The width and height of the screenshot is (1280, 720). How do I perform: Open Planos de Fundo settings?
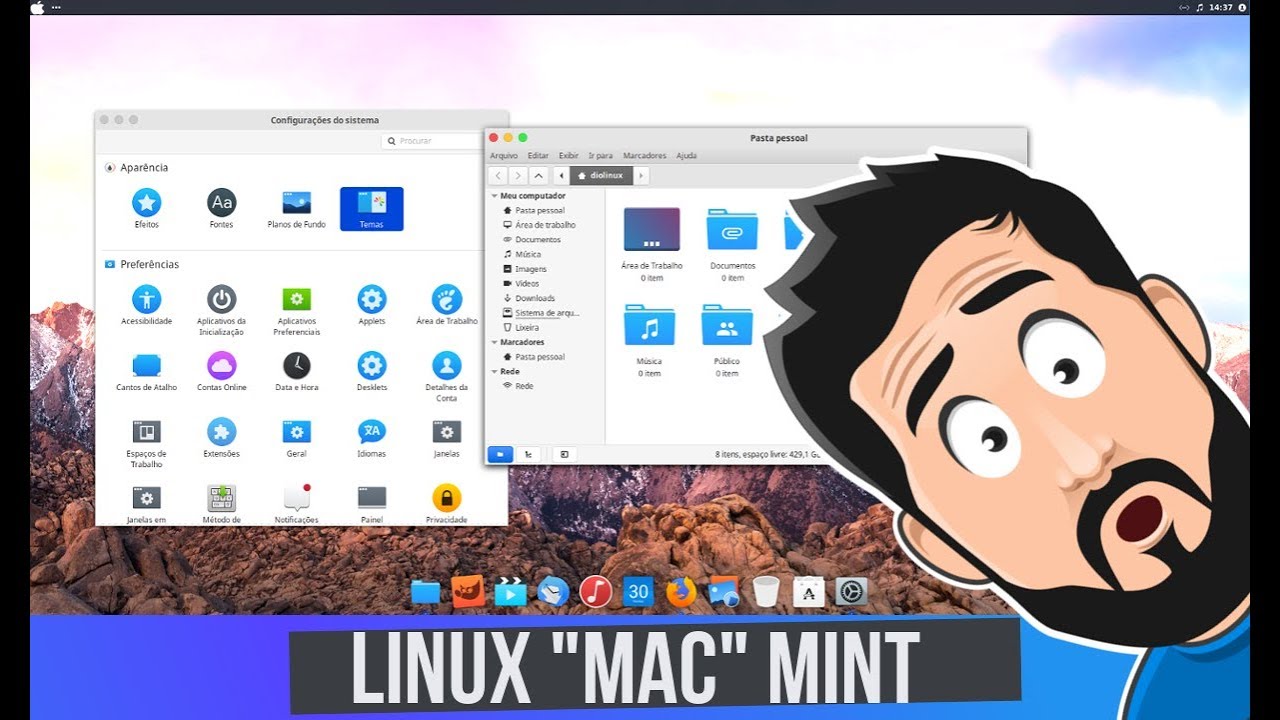point(296,209)
